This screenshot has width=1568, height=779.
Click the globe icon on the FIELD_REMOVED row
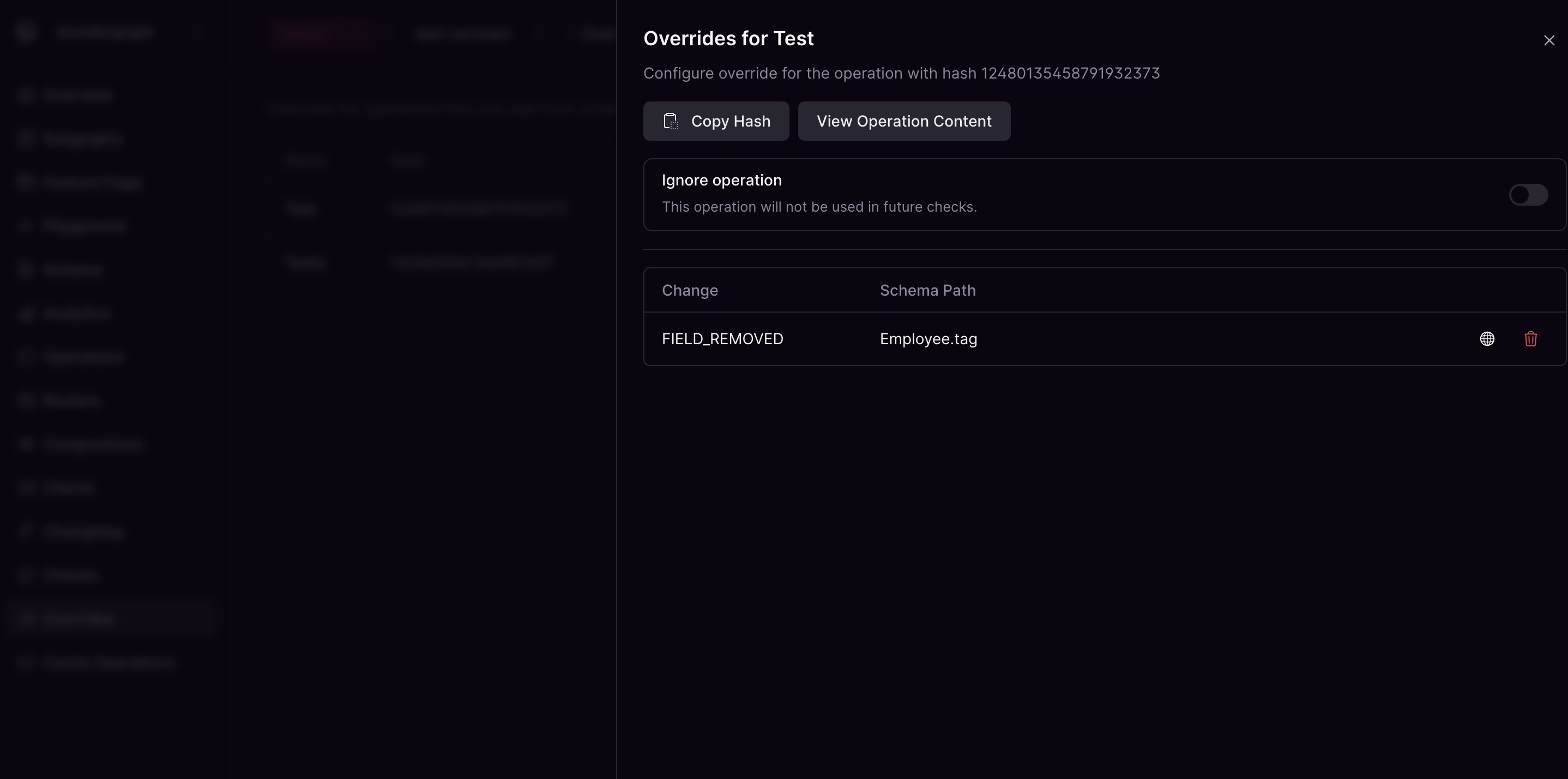coord(1488,339)
